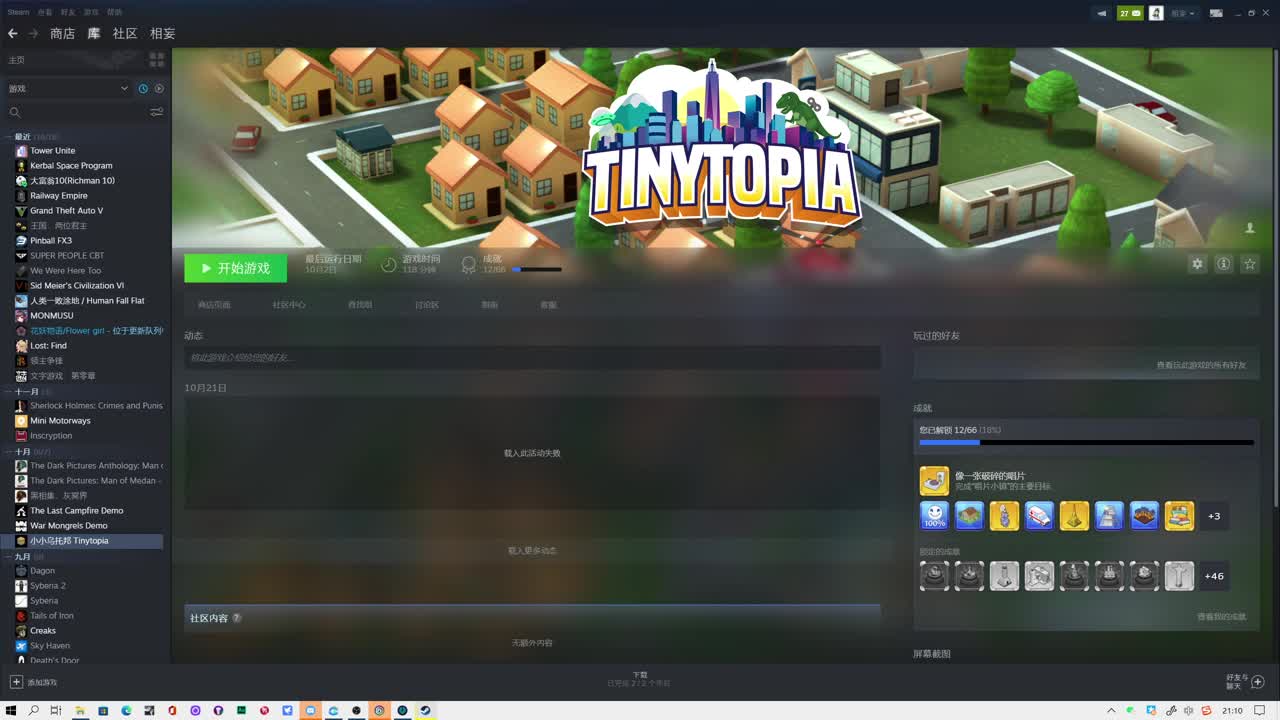
Task: Open the Steam menu
Action: click(17, 12)
